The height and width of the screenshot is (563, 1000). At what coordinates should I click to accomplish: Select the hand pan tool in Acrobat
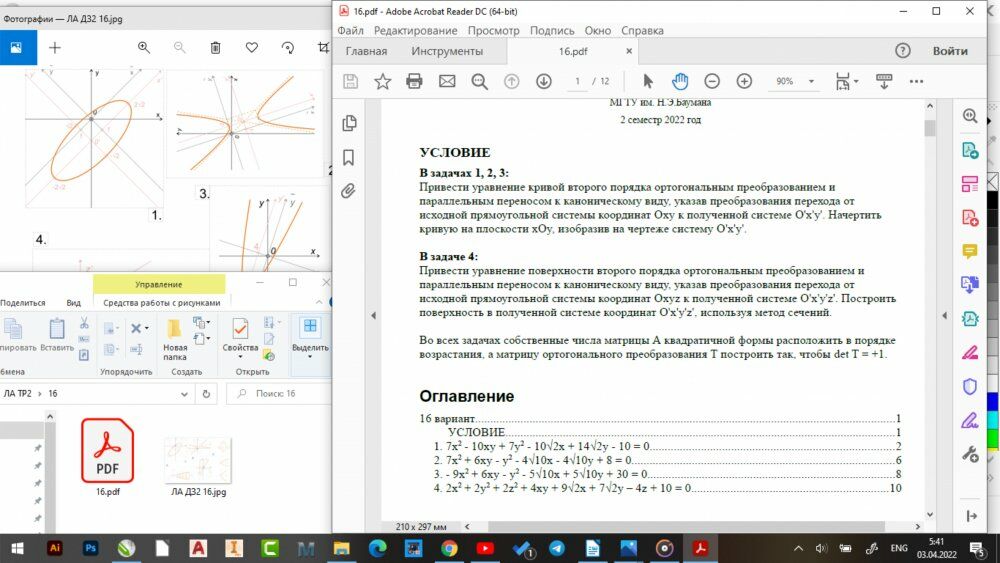680,81
